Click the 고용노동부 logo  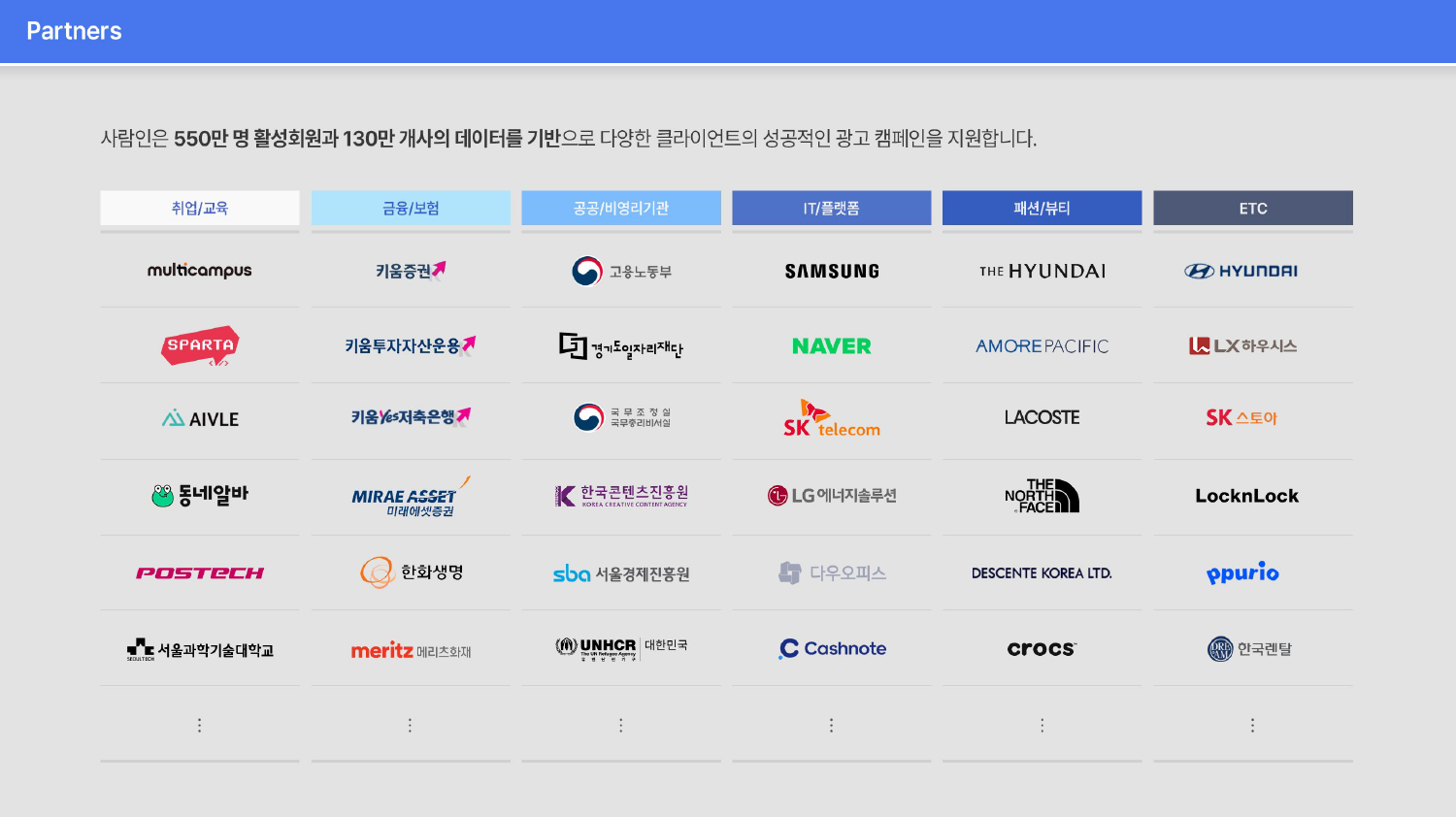pos(621,271)
